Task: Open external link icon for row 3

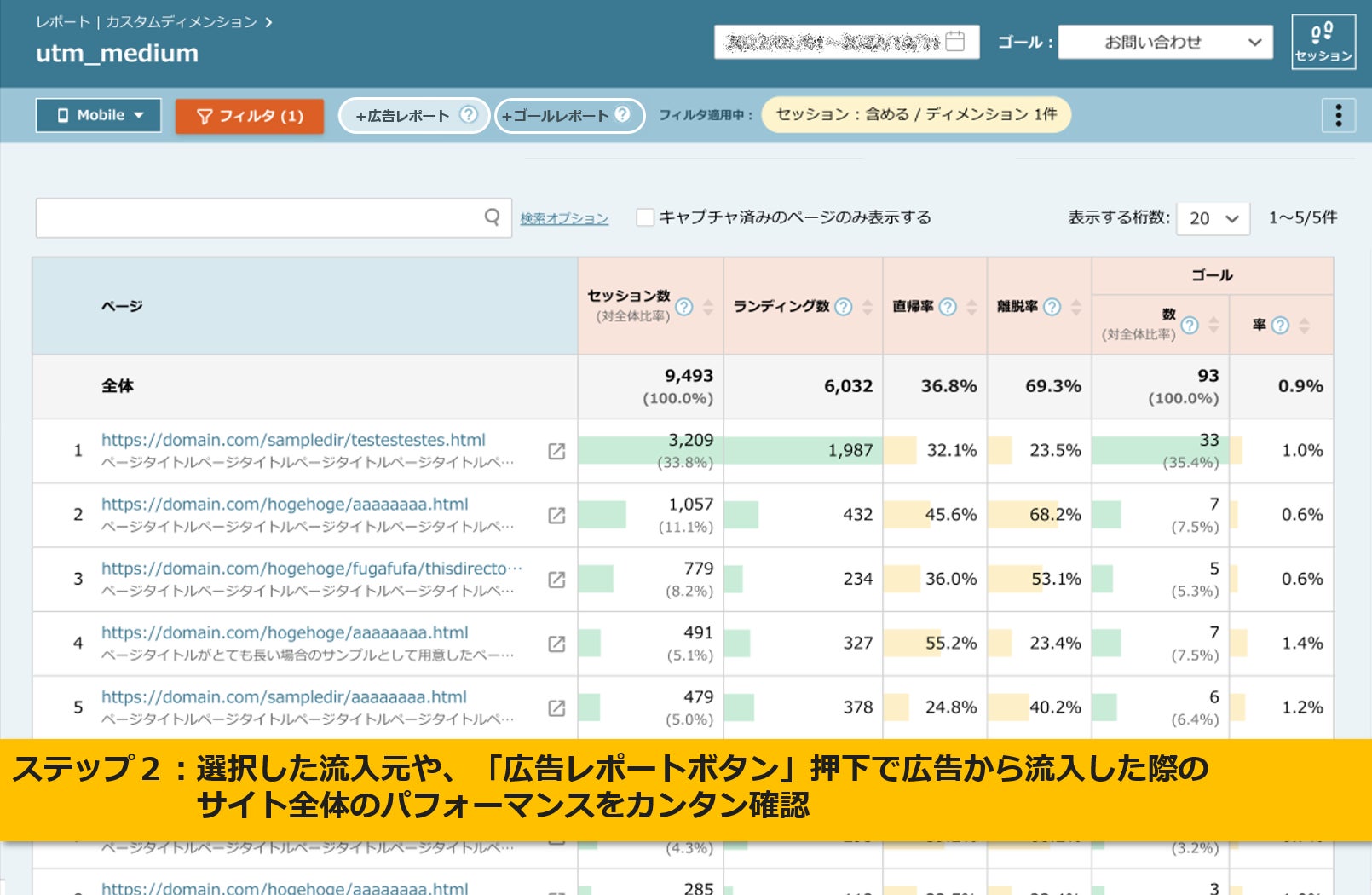Action: coord(556,580)
